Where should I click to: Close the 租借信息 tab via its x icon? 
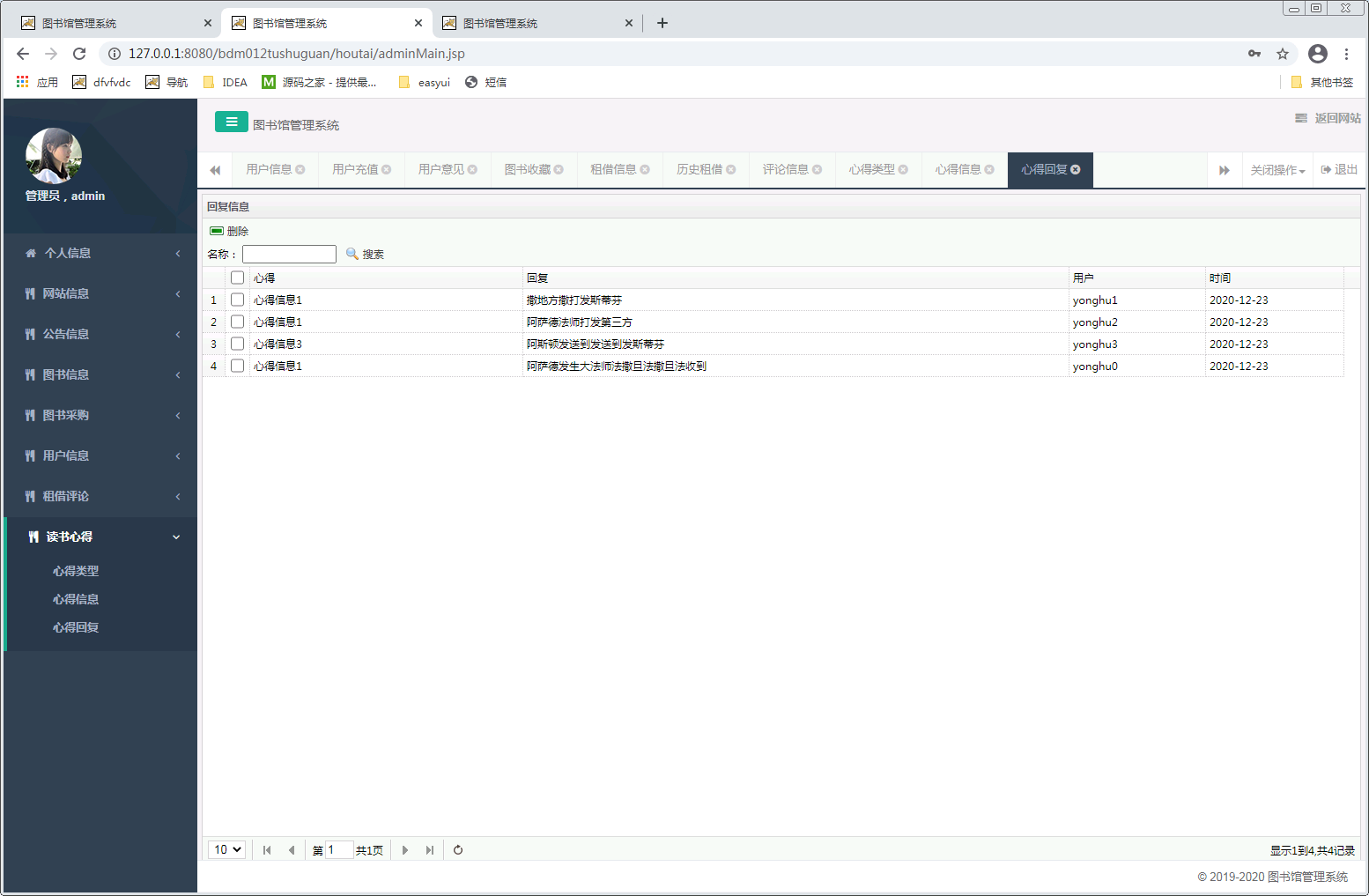645,169
